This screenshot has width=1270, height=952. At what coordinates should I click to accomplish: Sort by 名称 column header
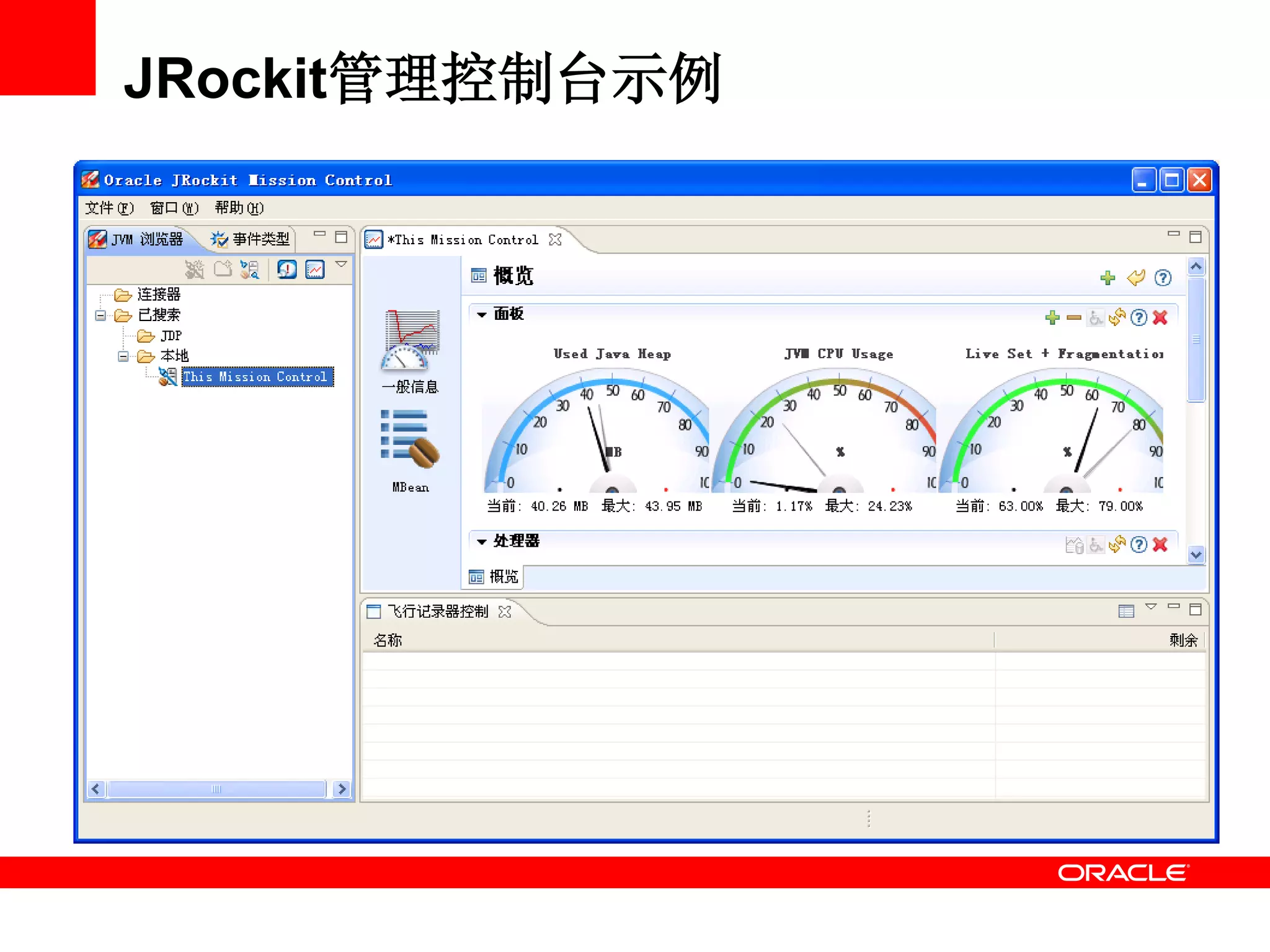[x=678, y=640]
